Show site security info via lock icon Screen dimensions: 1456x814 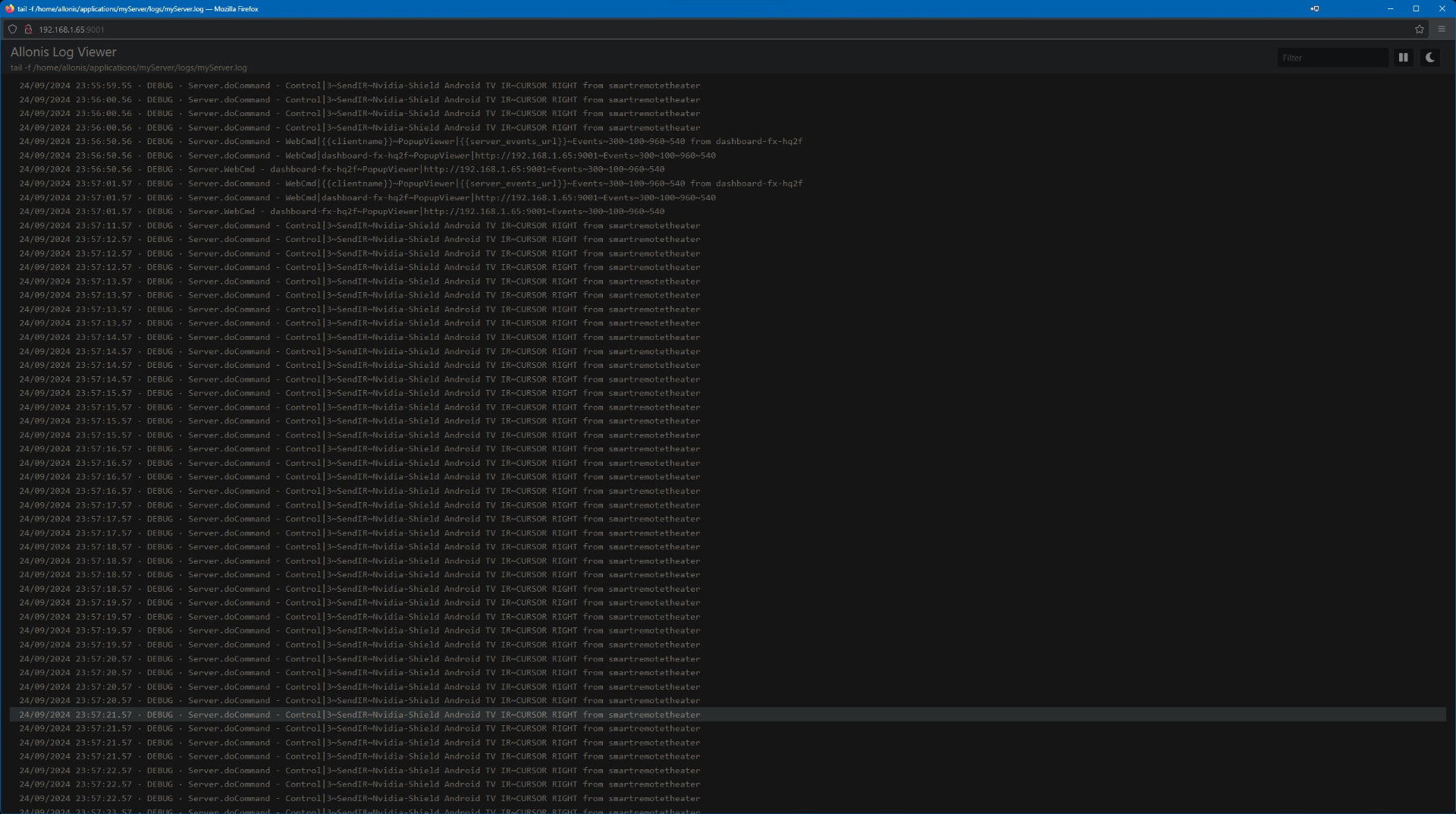28,30
